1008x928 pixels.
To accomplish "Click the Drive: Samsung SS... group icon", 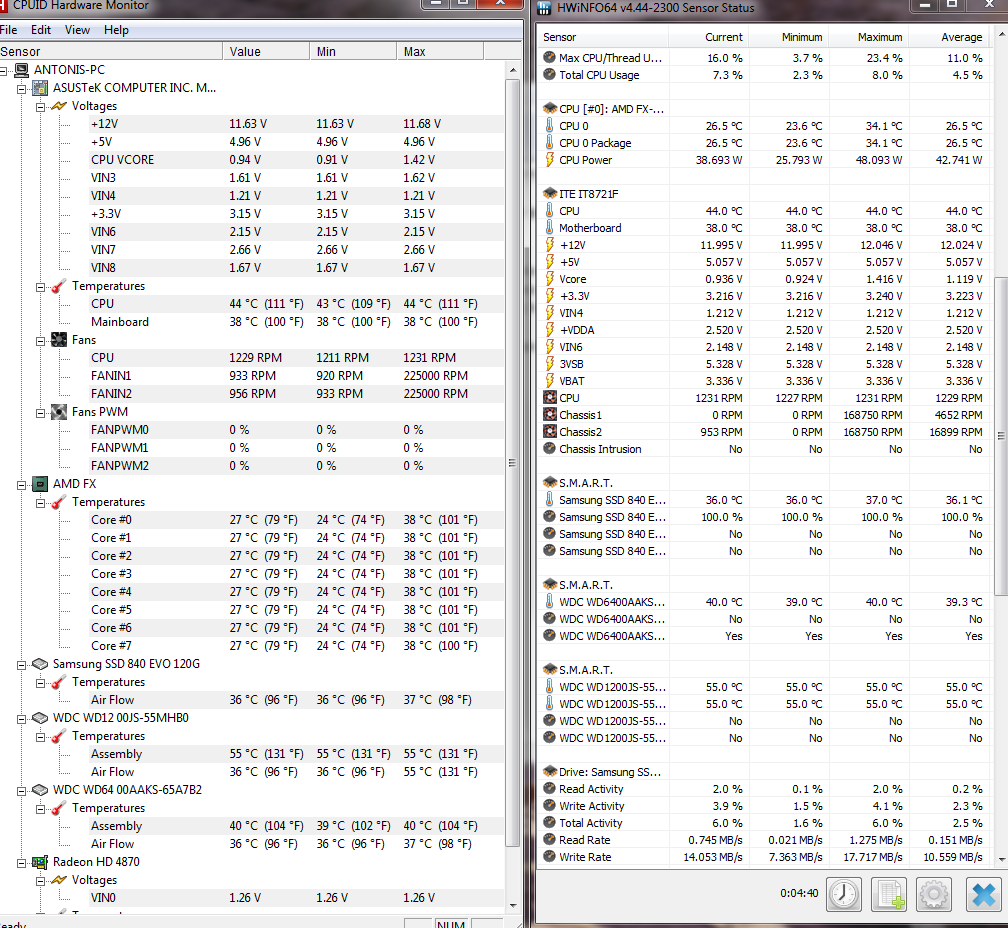I will pos(550,771).
